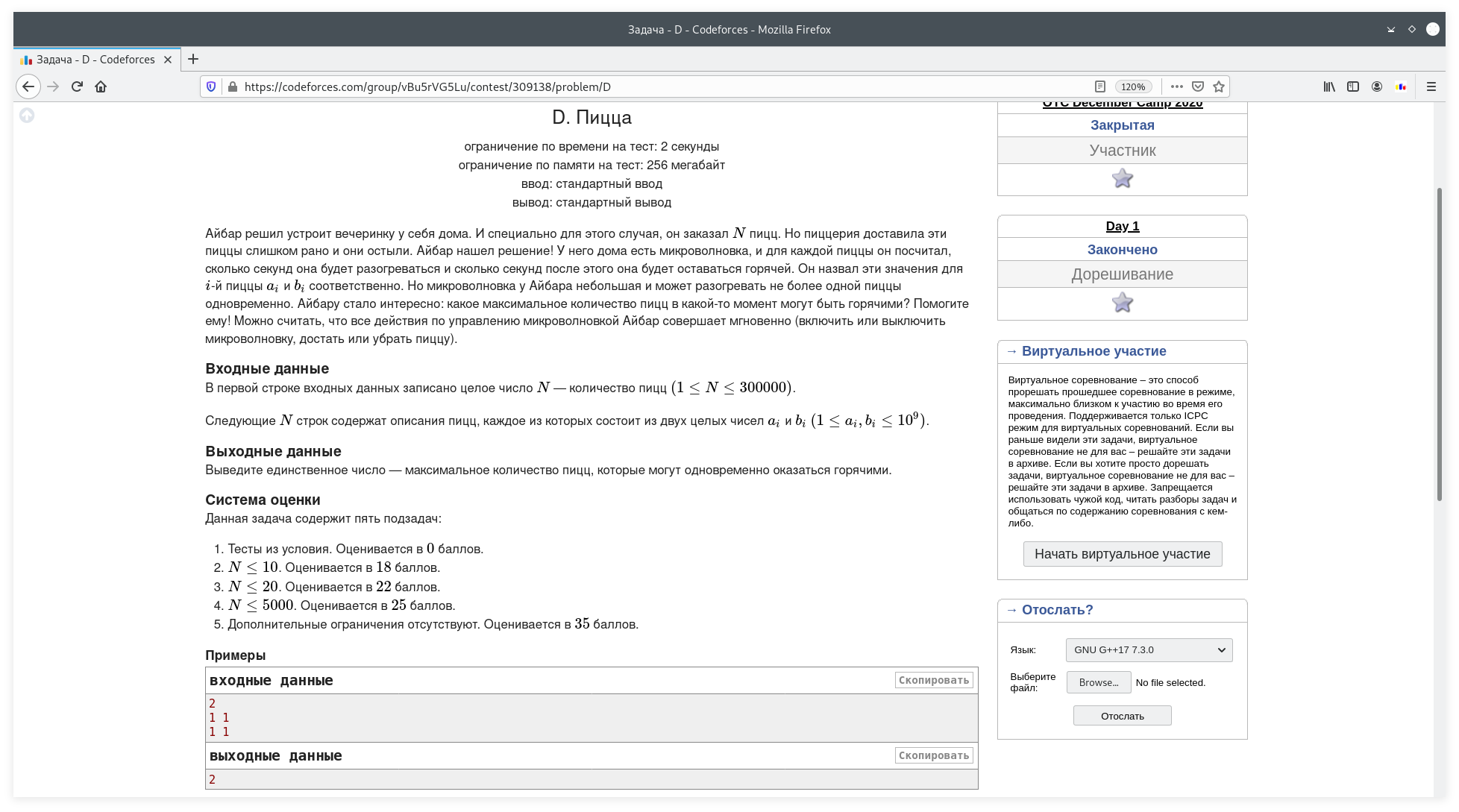1459x812 pixels.
Task: Favorite the Day 1 contest star
Action: (1122, 303)
